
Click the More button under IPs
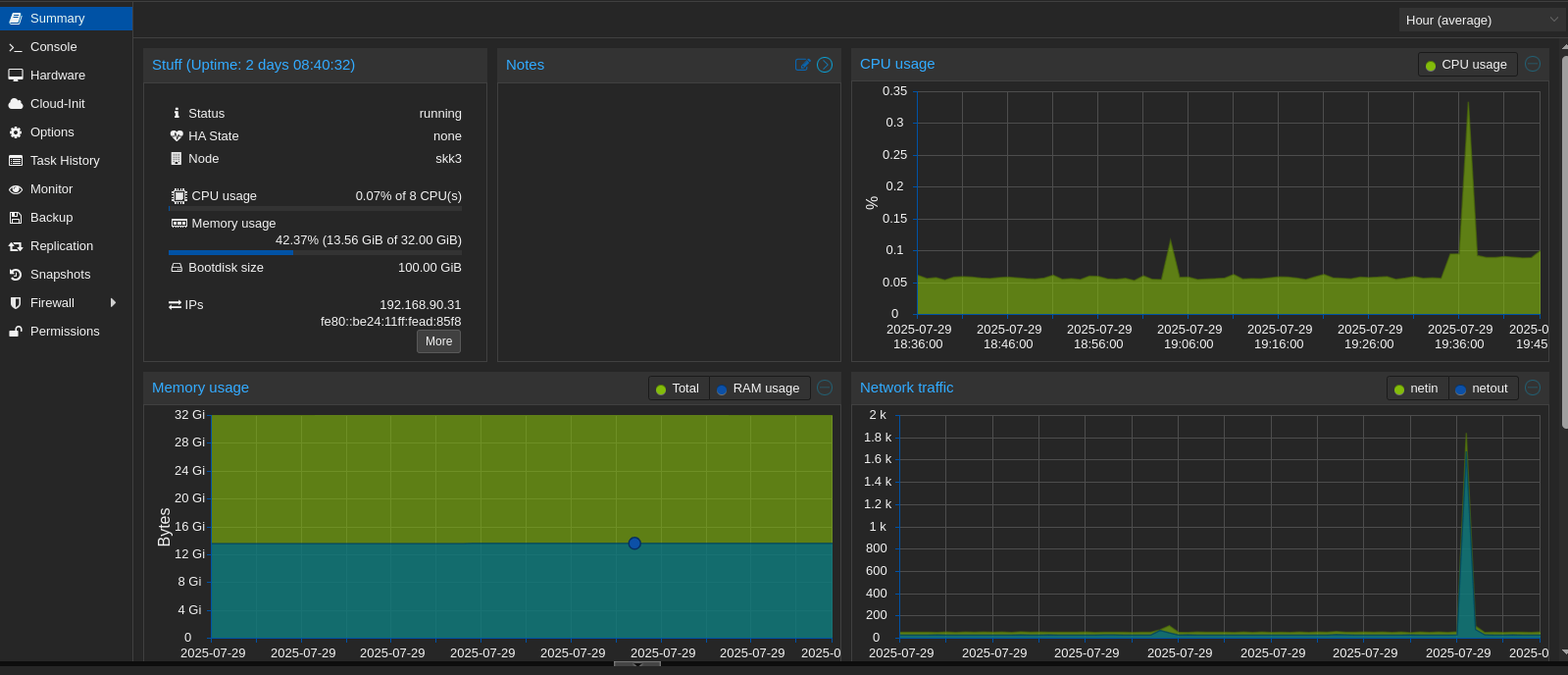(x=438, y=341)
